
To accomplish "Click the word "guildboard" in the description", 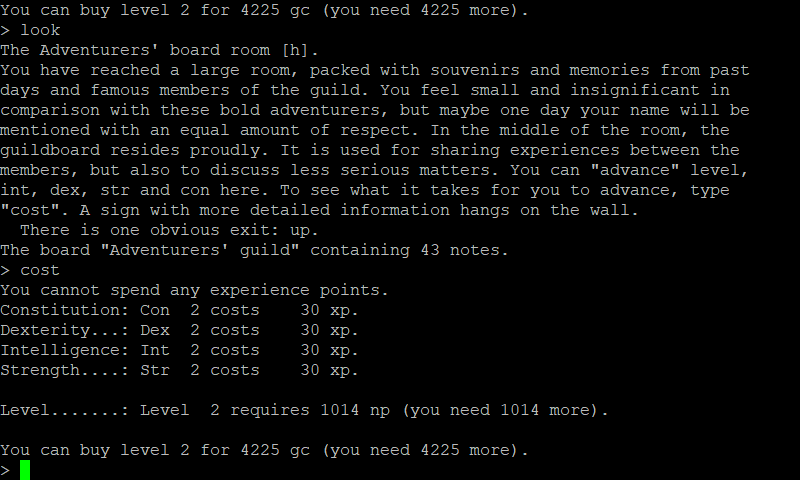I will [x=50, y=150].
